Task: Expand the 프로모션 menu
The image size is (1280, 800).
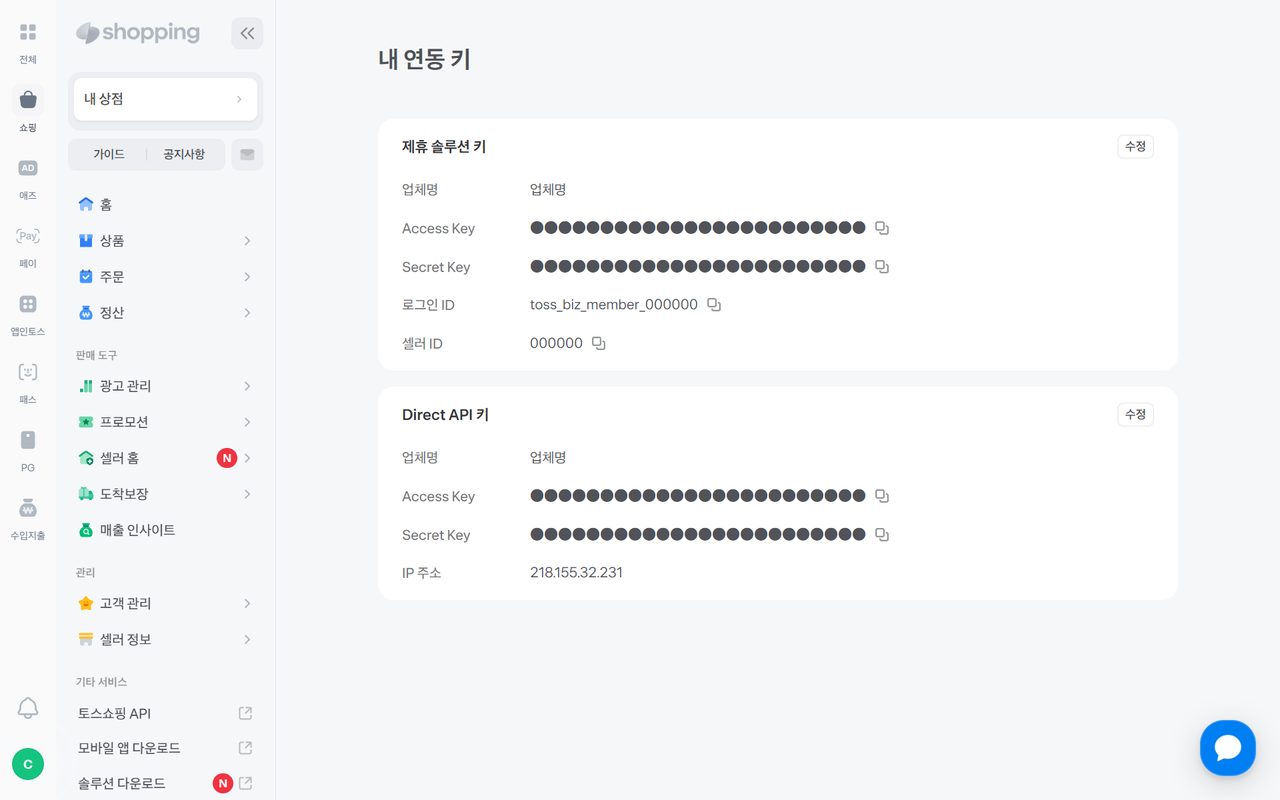Action: [x=165, y=422]
